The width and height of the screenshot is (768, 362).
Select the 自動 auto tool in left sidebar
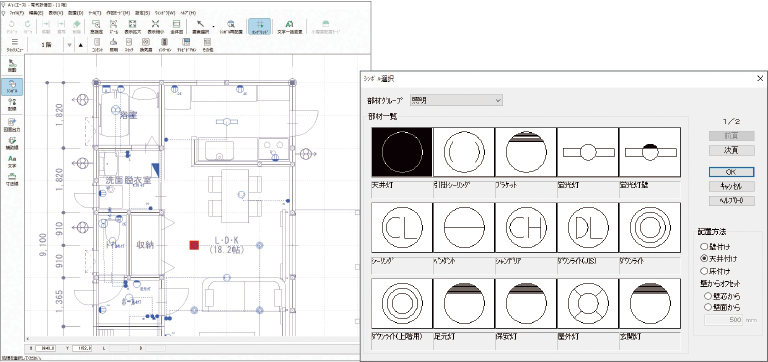tap(13, 66)
